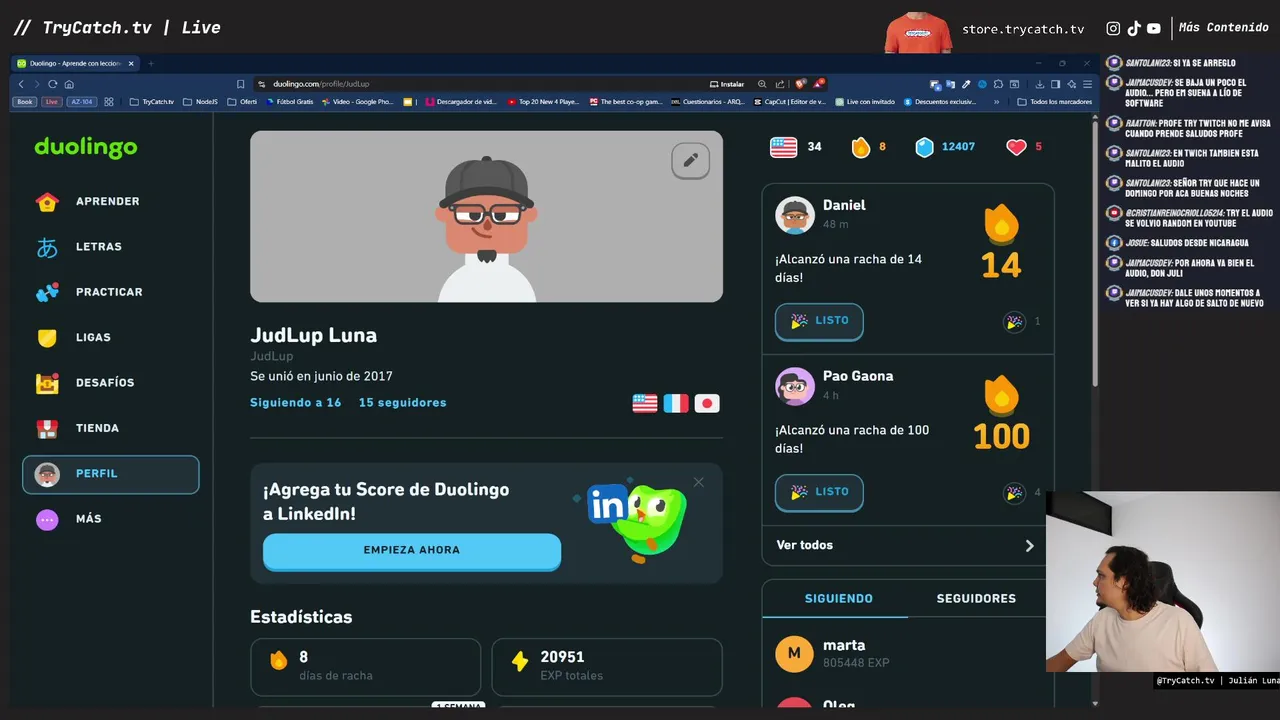This screenshot has width=1280, height=720.
Task: Click the pencil edit avatar icon
Action: (690, 160)
